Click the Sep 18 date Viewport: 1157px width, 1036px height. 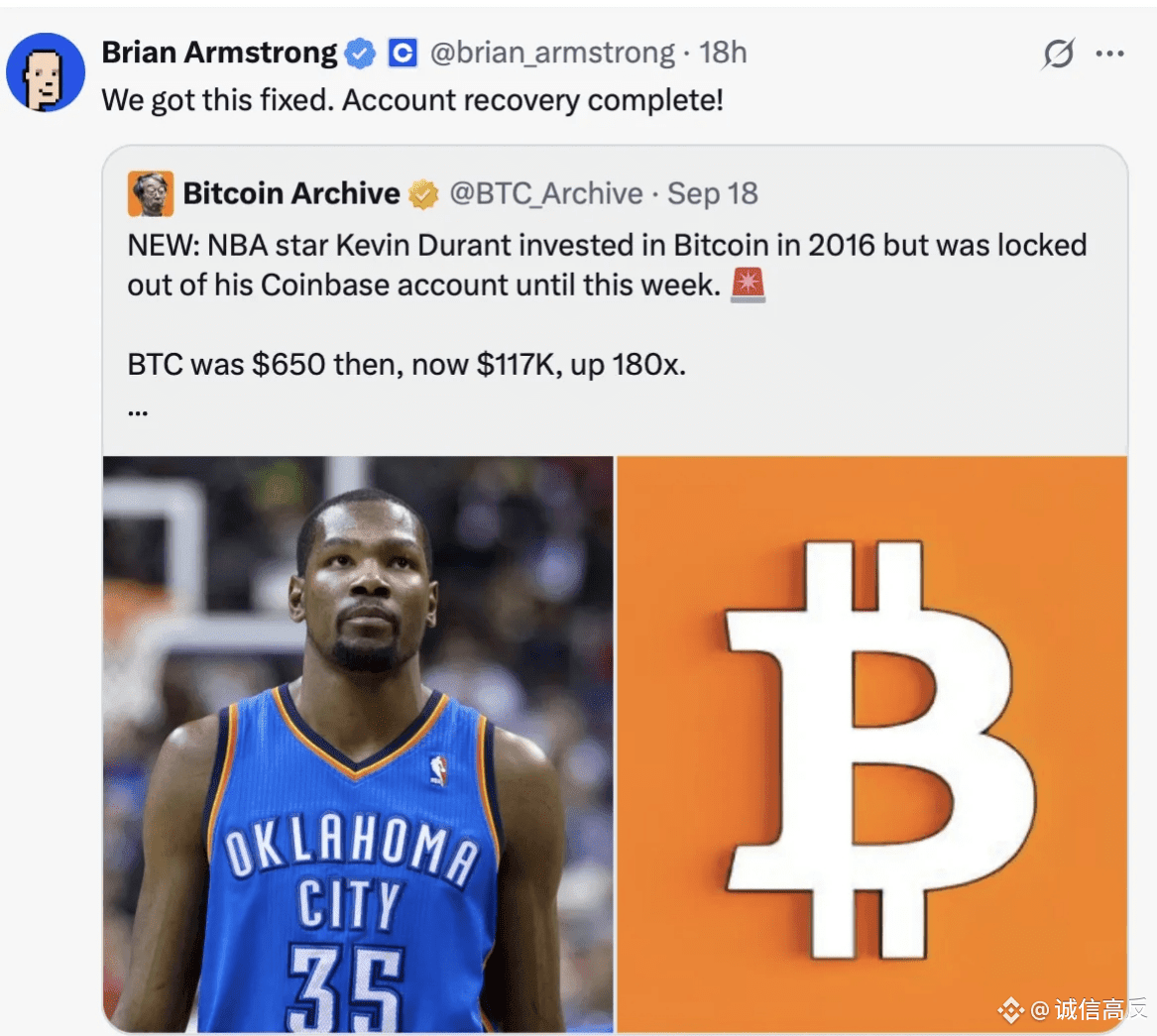pyautogui.click(x=713, y=194)
